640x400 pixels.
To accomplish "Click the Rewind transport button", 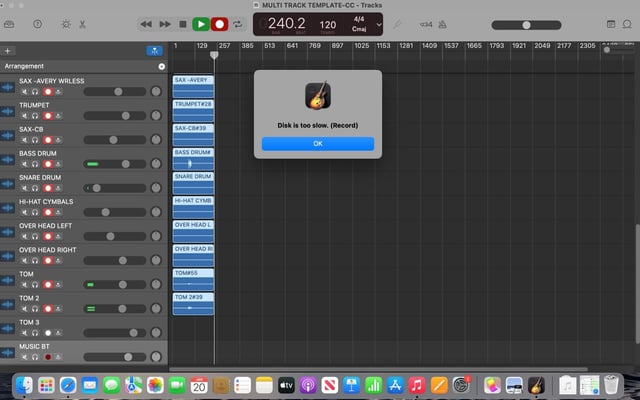I will tap(146, 23).
